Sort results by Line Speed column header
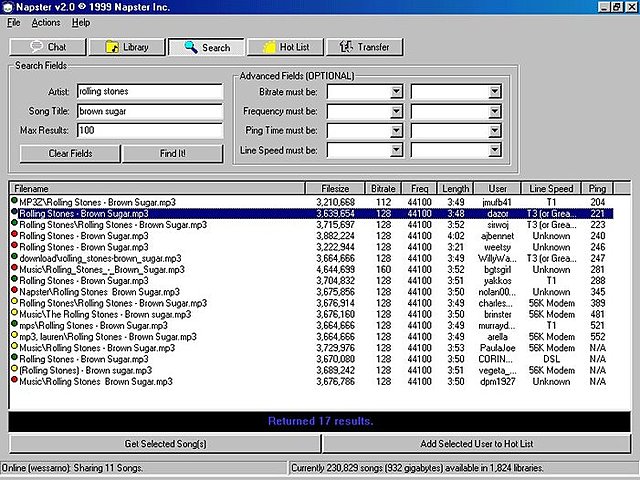The width and height of the screenshot is (640, 480). [551, 189]
